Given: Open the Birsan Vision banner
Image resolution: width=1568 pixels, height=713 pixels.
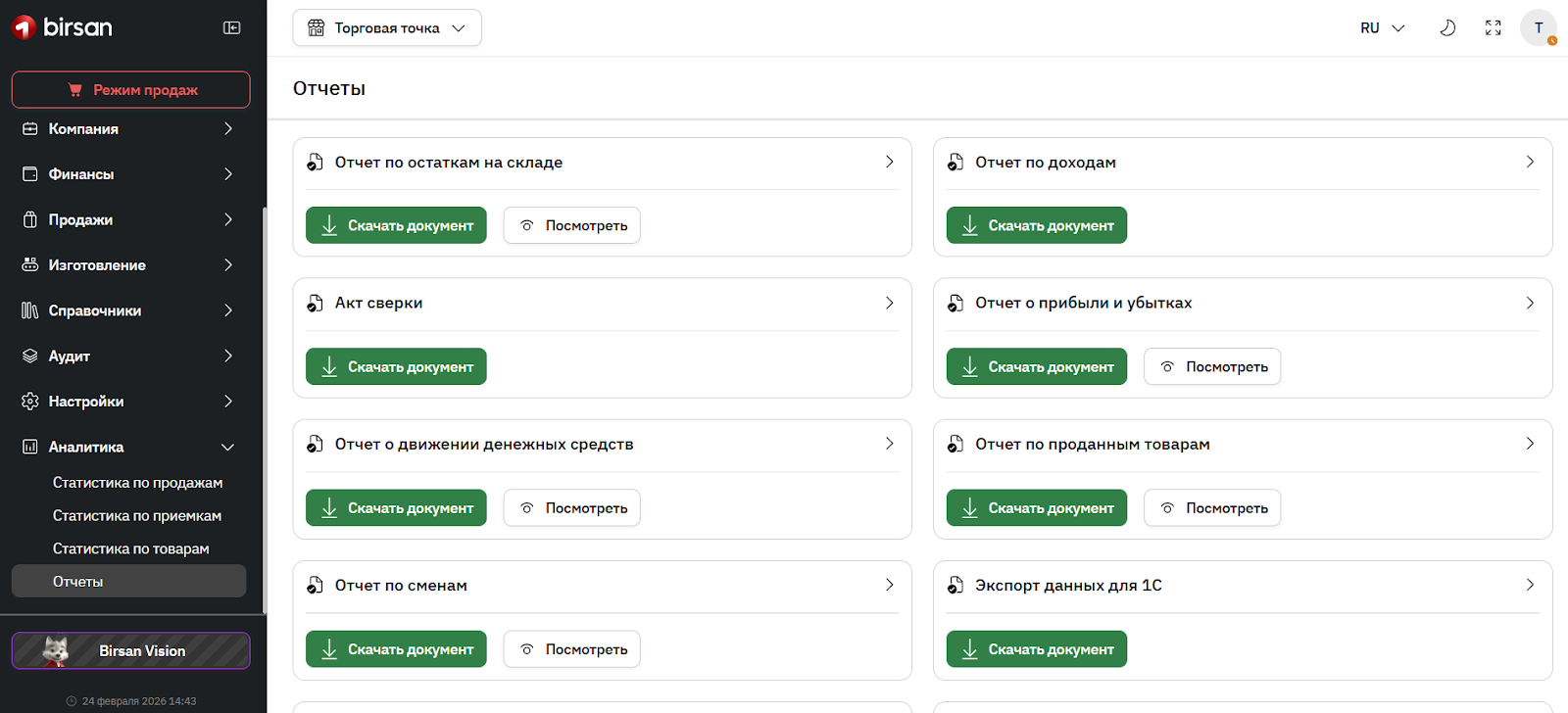Looking at the screenshot, I should pyautogui.click(x=131, y=651).
